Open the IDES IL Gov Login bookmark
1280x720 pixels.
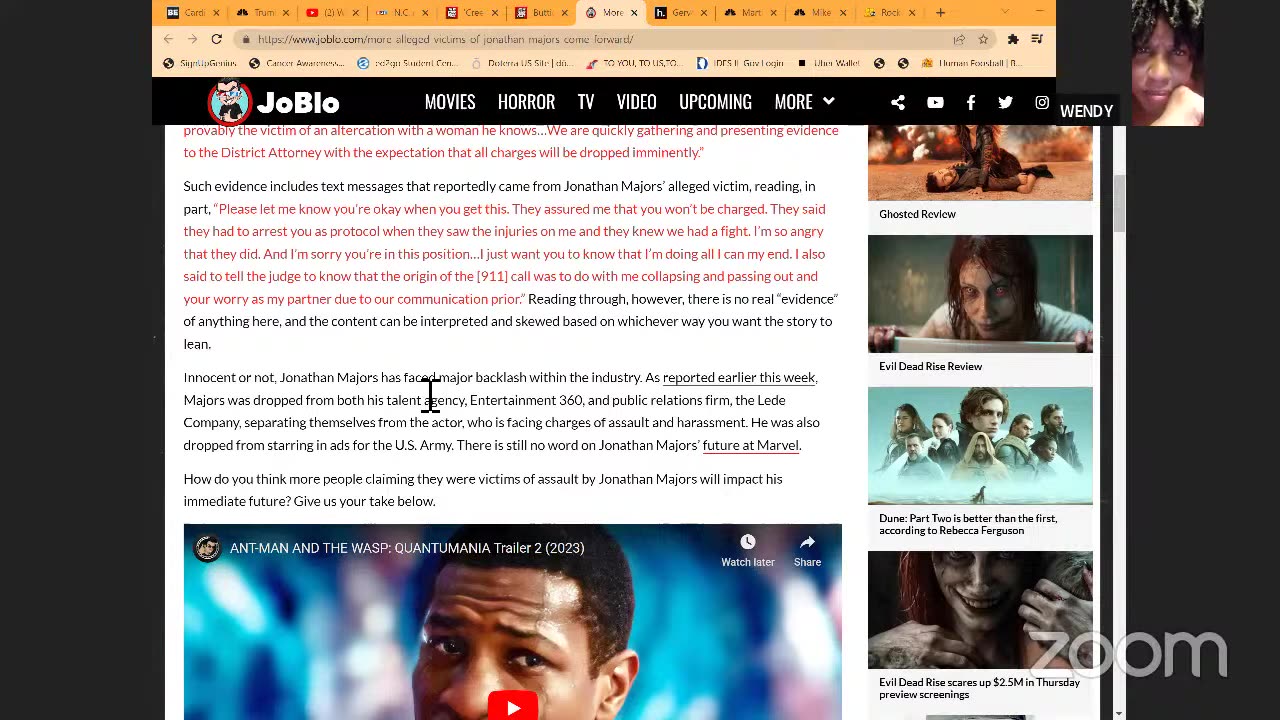click(740, 63)
